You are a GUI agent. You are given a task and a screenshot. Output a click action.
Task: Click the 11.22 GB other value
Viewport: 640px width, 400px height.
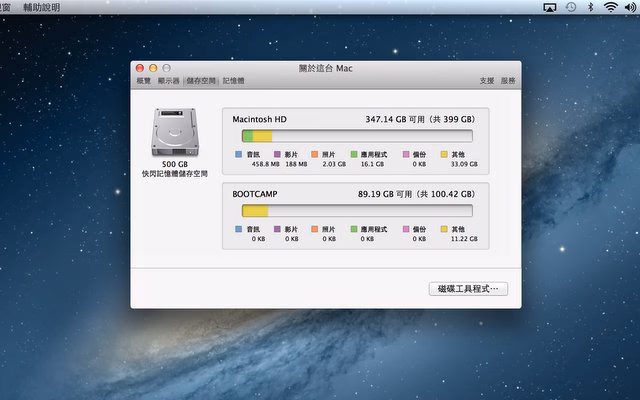(x=464, y=239)
